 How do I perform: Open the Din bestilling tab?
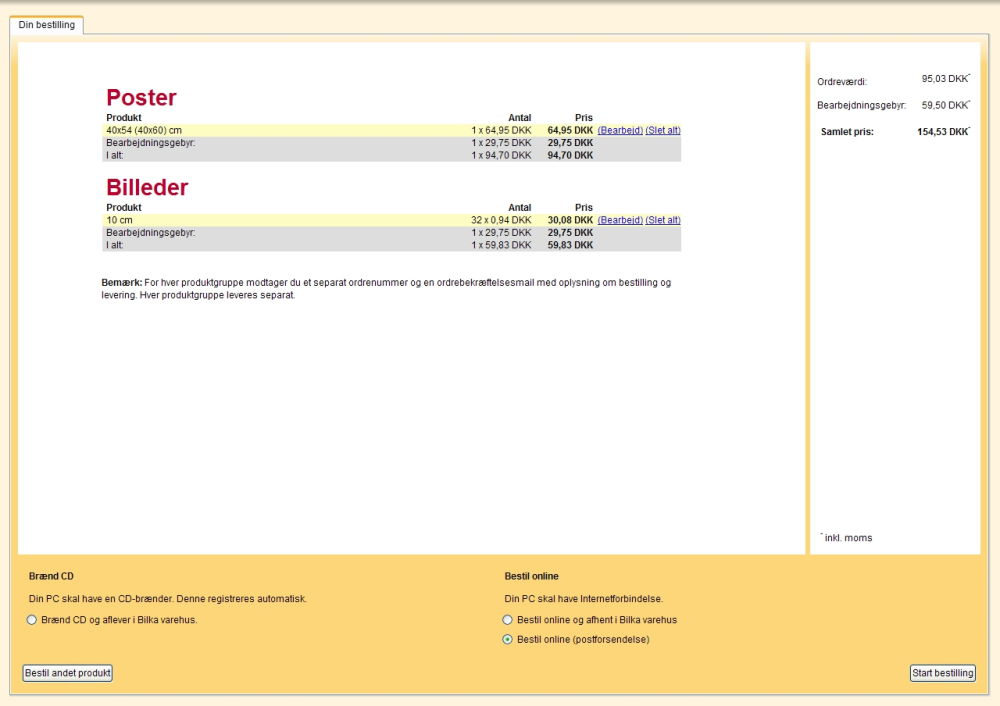[47, 25]
